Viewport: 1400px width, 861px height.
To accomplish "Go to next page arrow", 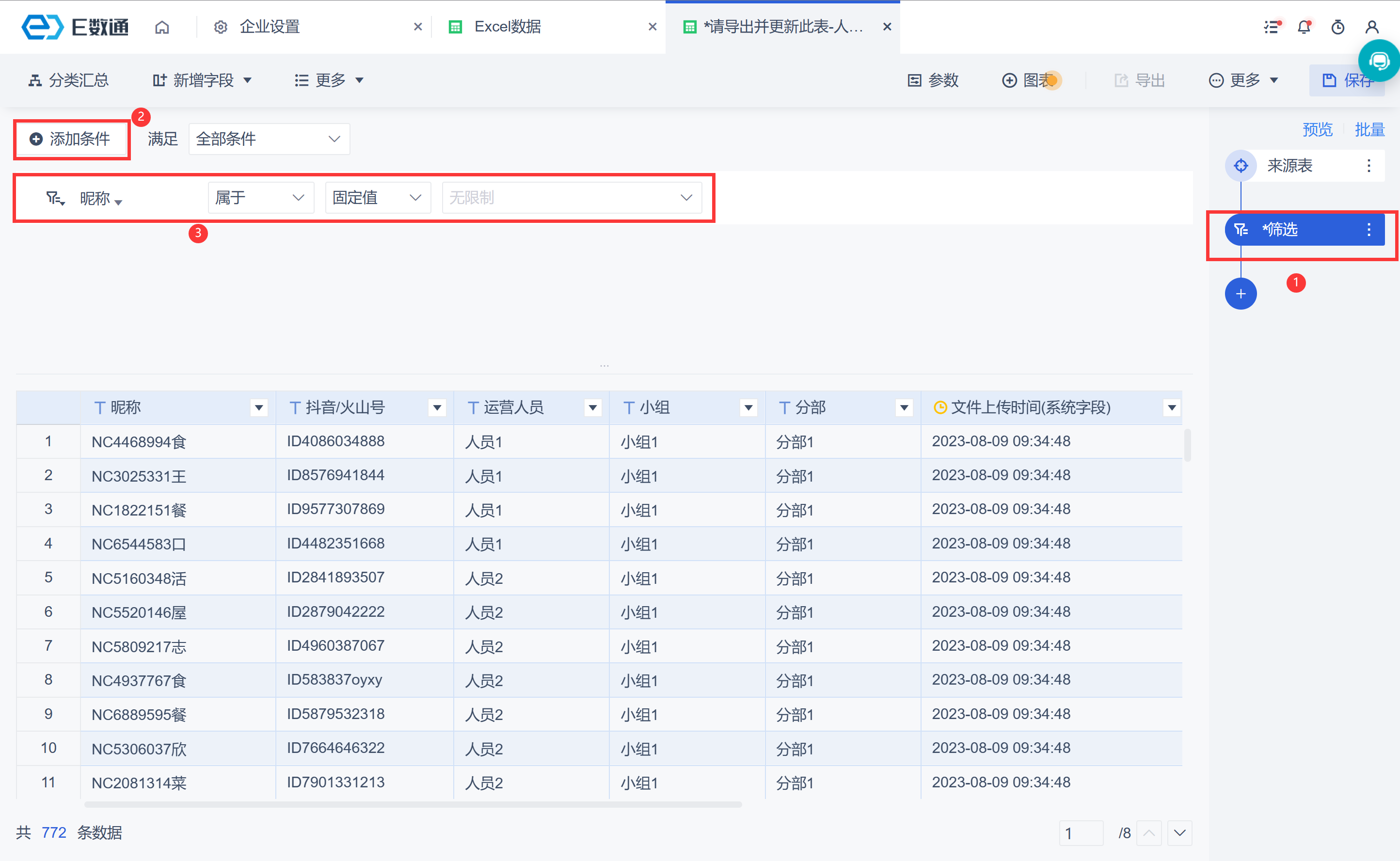I will (x=1179, y=833).
